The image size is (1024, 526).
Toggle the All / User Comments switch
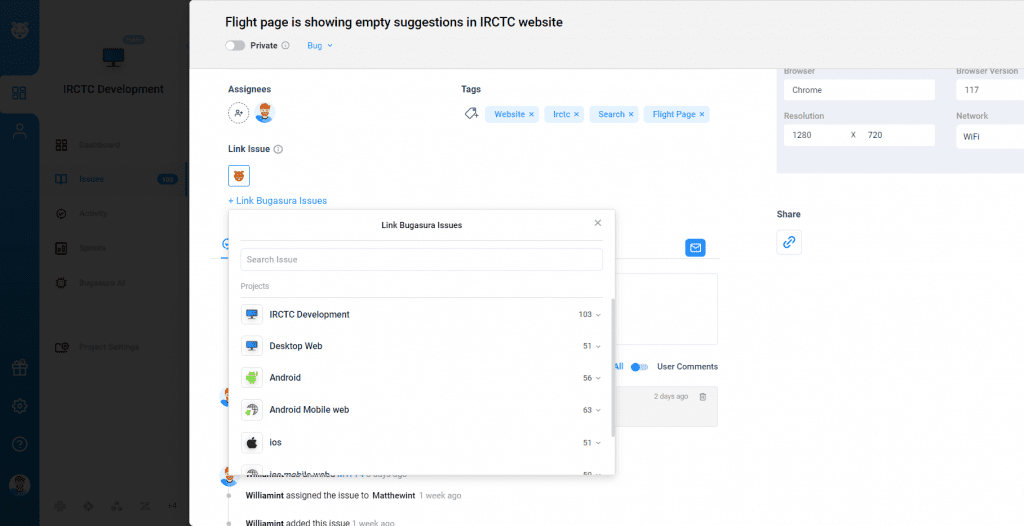pos(639,367)
